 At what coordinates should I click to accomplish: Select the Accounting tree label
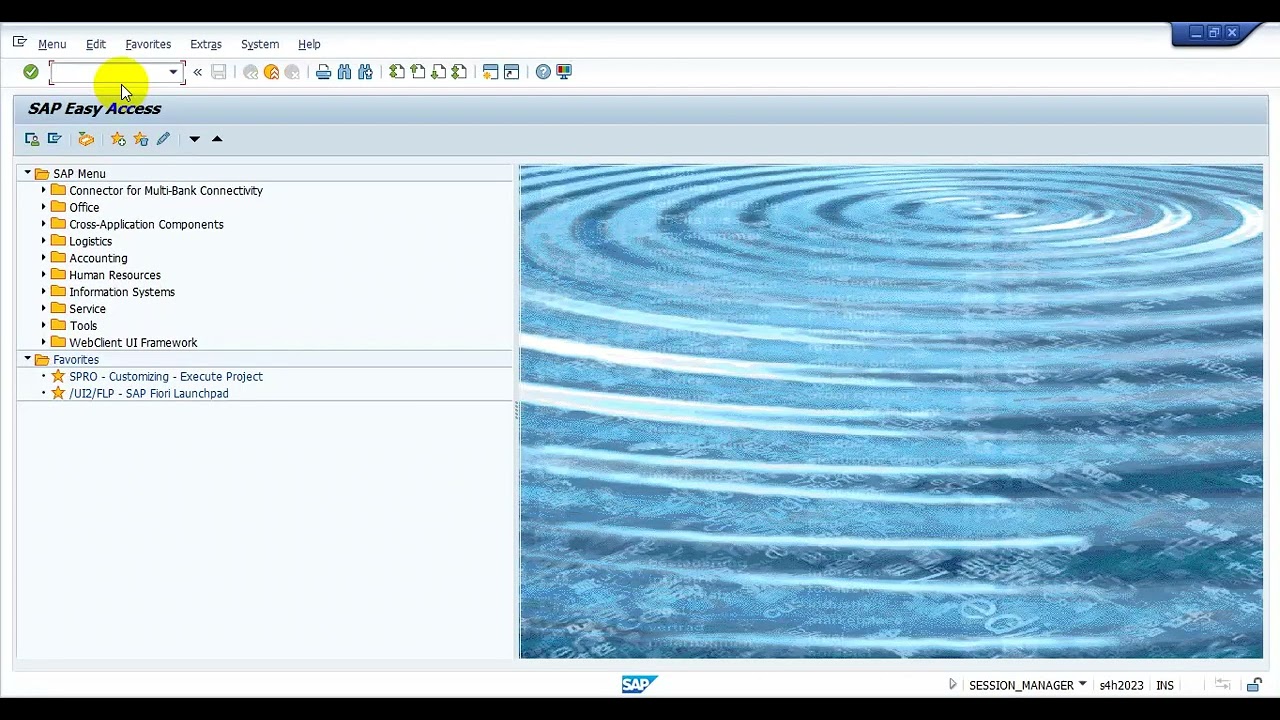coord(98,259)
